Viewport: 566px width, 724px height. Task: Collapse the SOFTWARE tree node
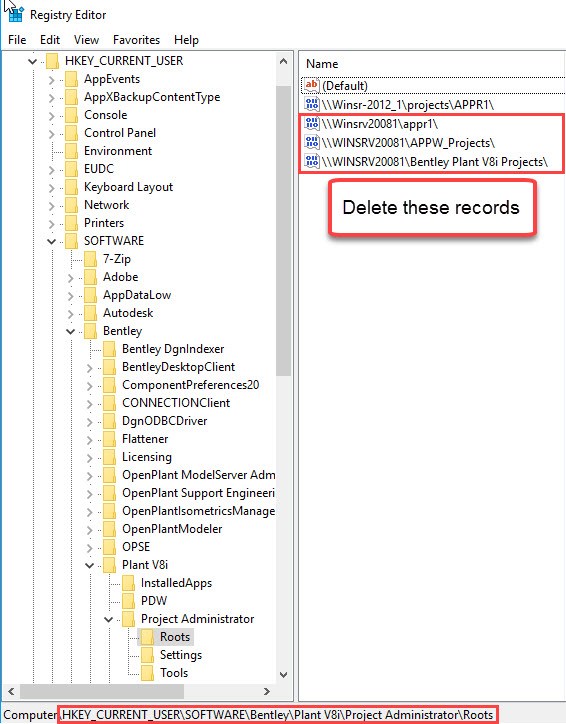click(x=51, y=241)
